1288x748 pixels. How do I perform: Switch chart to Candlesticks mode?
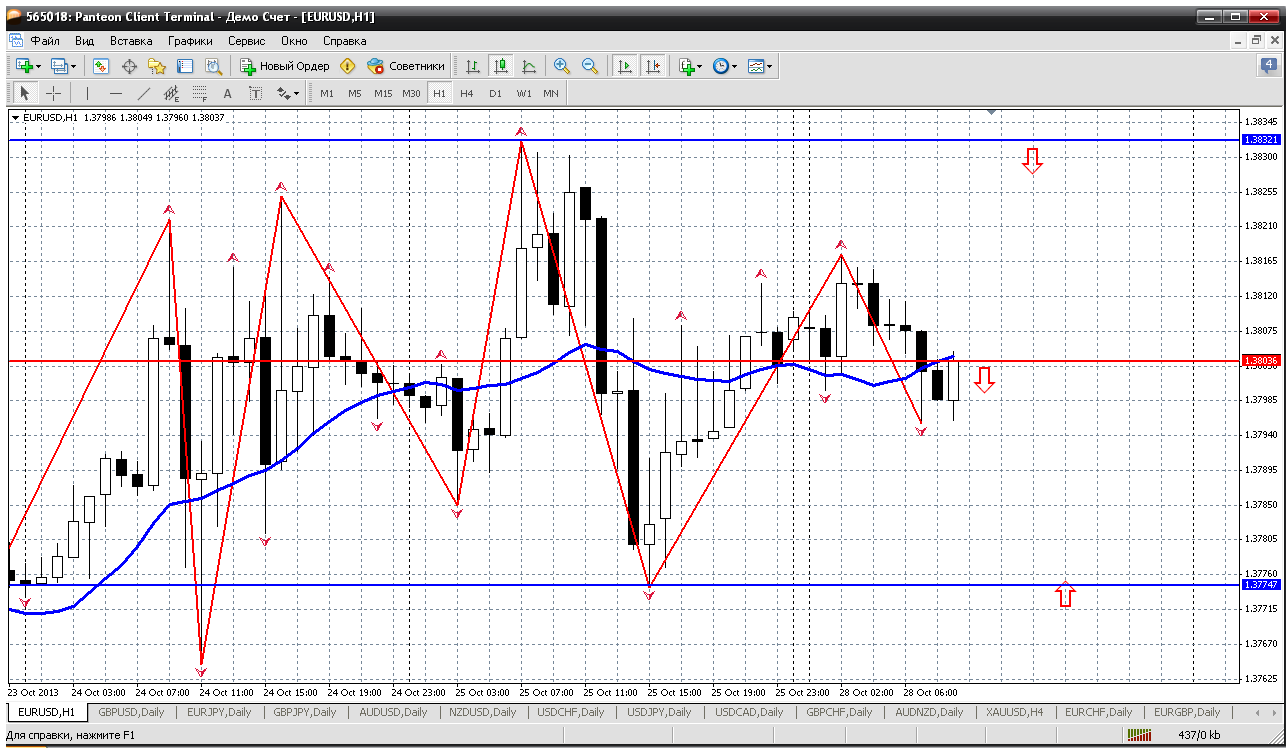(x=501, y=66)
